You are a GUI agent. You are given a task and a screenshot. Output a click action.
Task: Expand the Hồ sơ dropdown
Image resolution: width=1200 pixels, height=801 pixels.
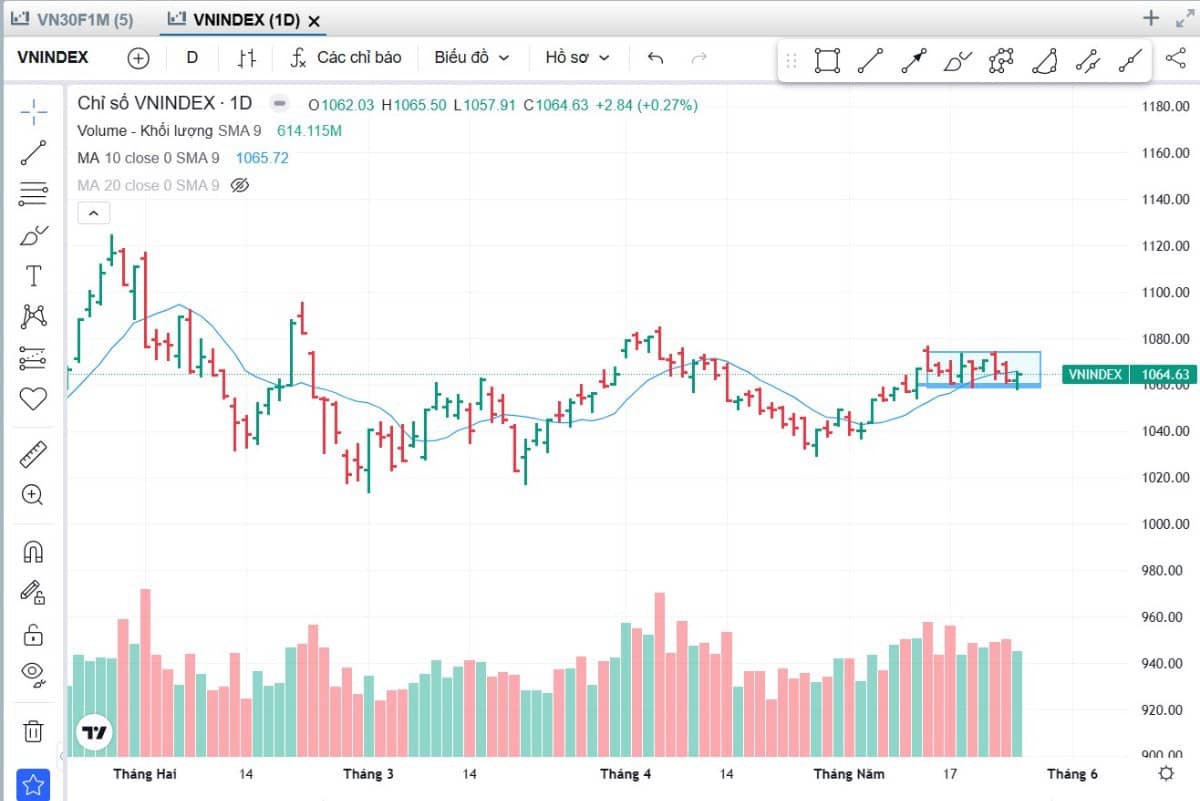[x=577, y=58]
